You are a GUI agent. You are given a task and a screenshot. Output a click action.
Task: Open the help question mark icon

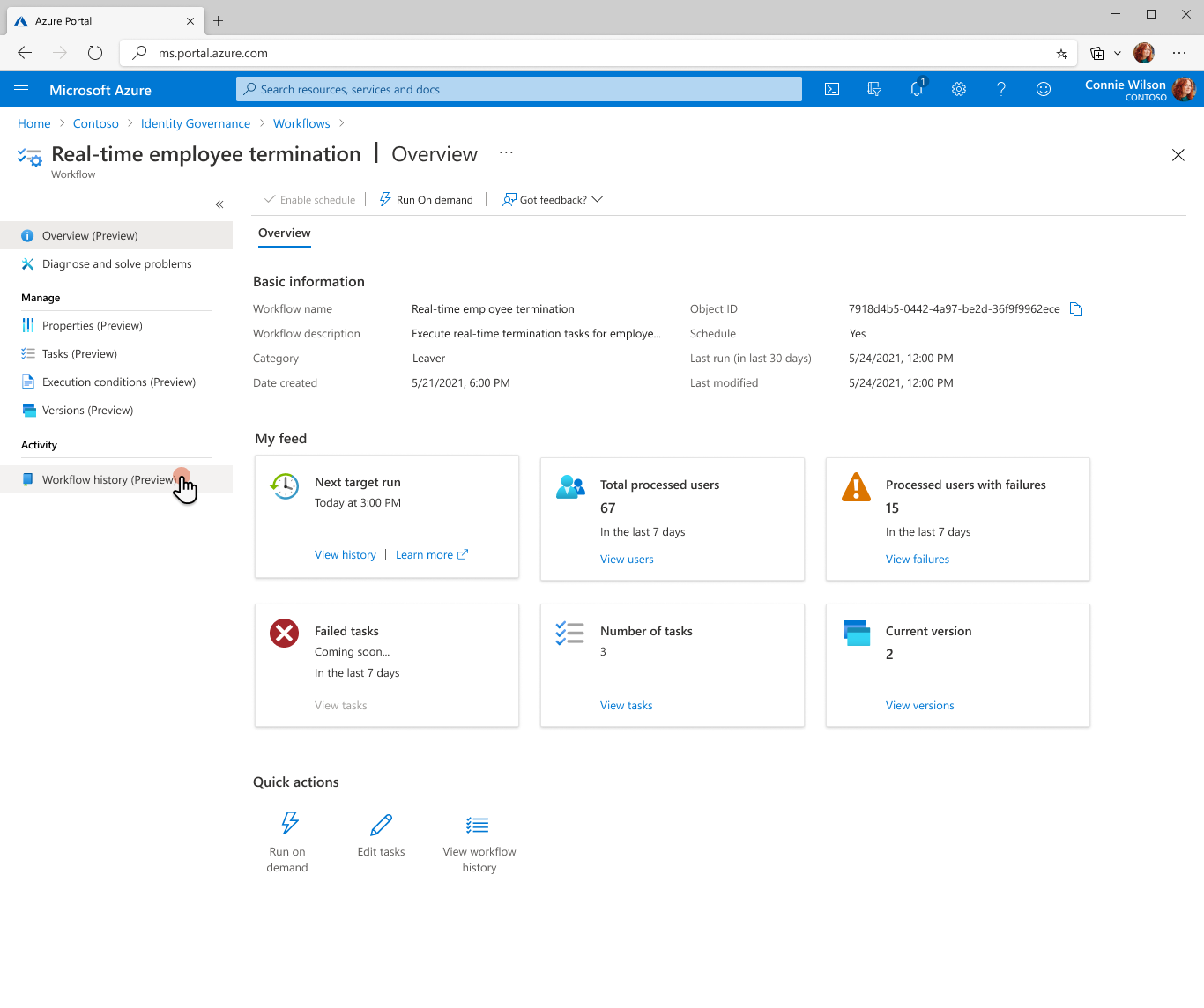(x=1001, y=89)
